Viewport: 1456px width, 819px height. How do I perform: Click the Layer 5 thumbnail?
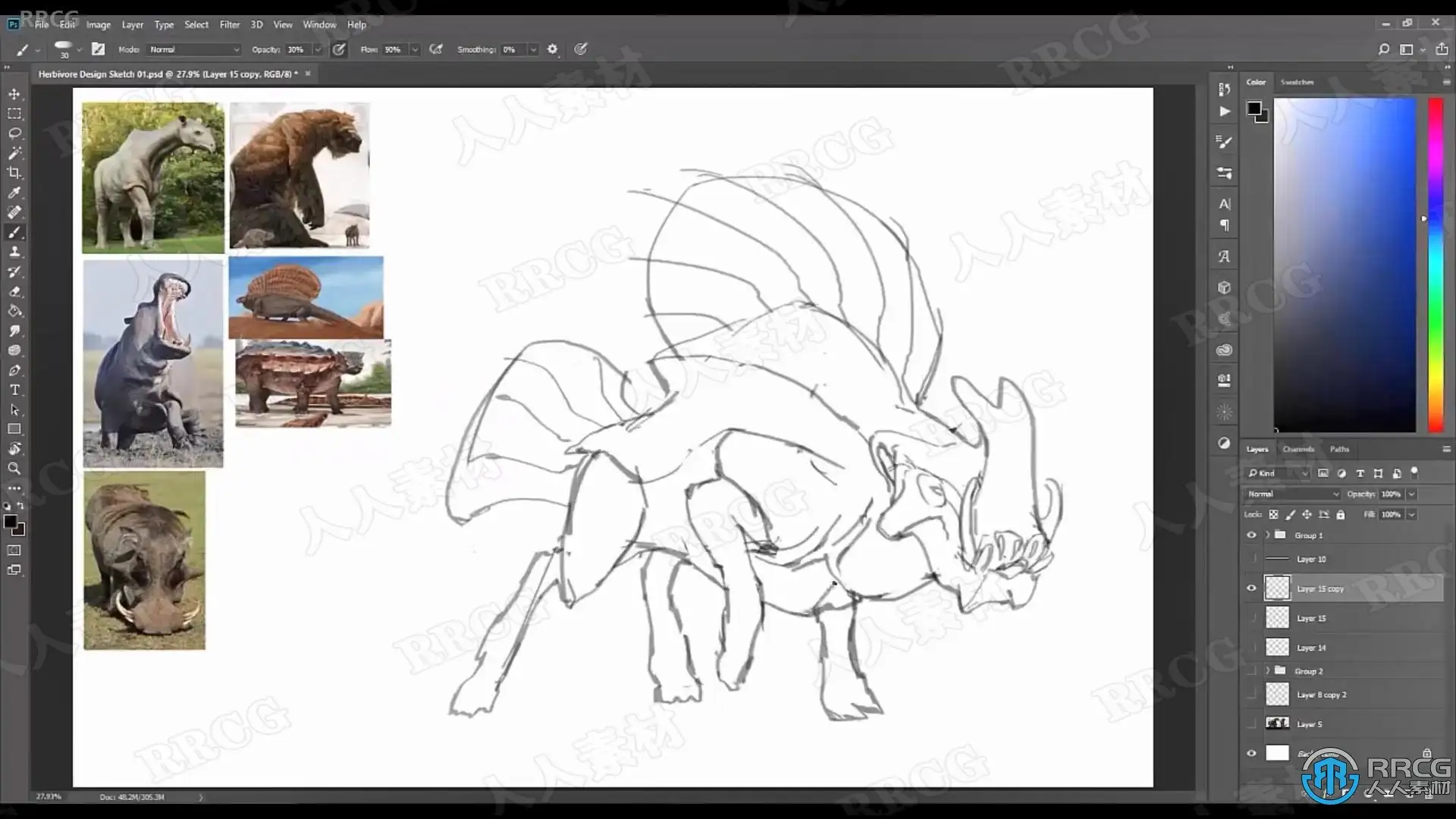coord(1277,723)
